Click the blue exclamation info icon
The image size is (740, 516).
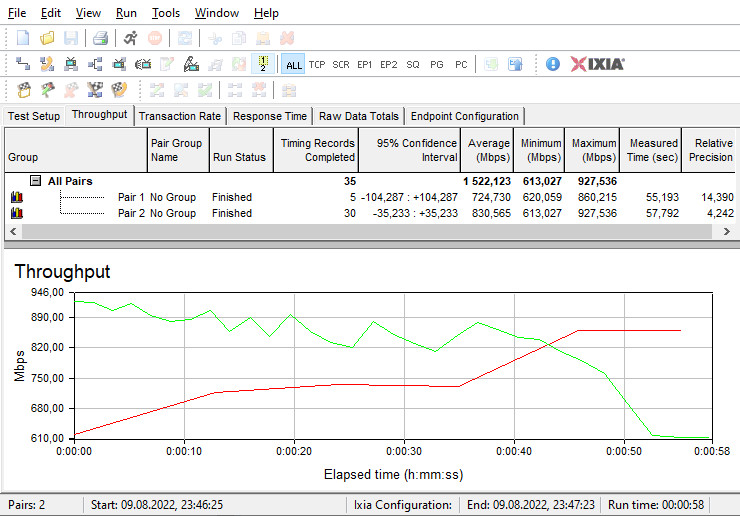(553, 64)
